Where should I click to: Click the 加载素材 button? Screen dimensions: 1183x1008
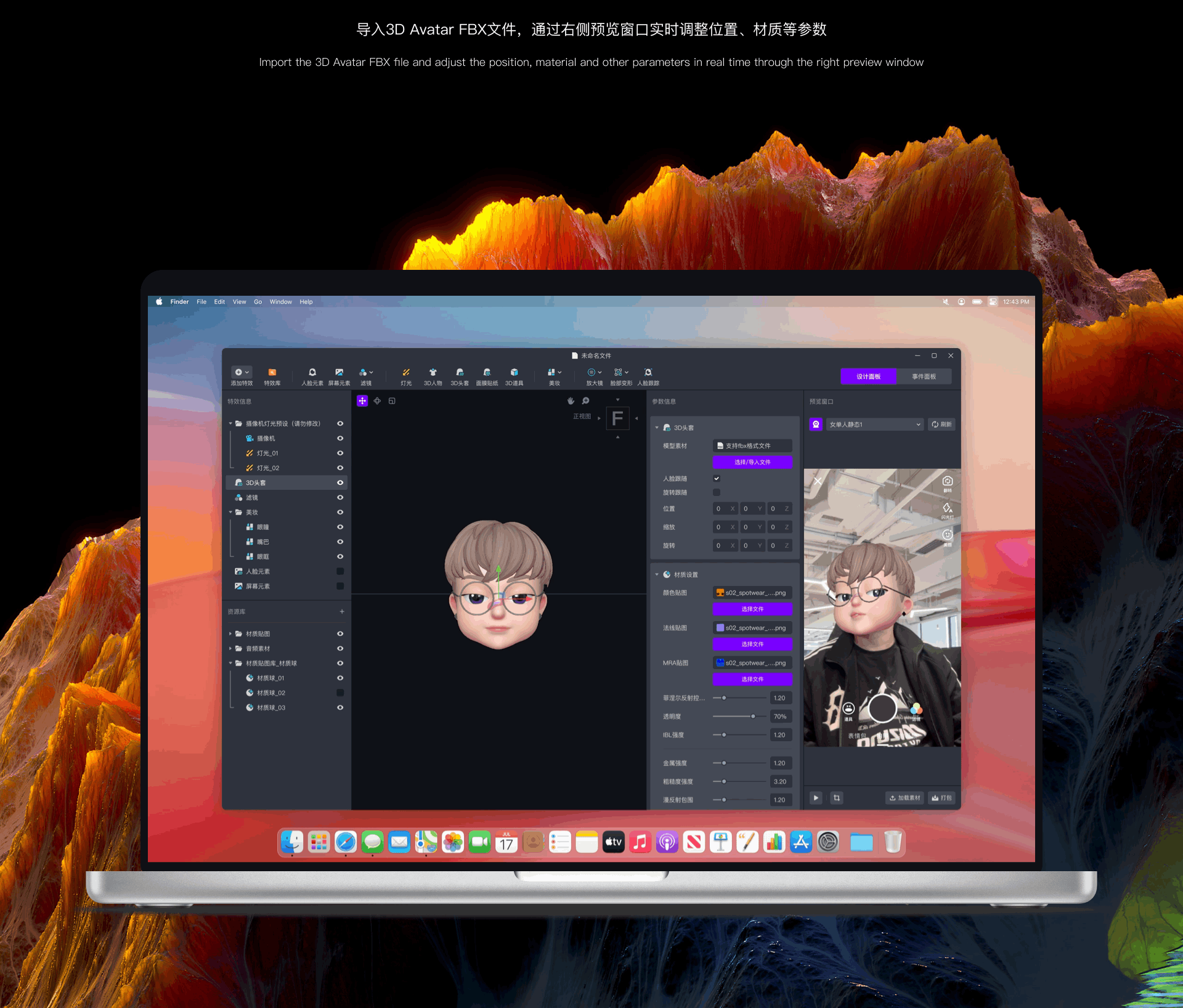tap(905, 798)
